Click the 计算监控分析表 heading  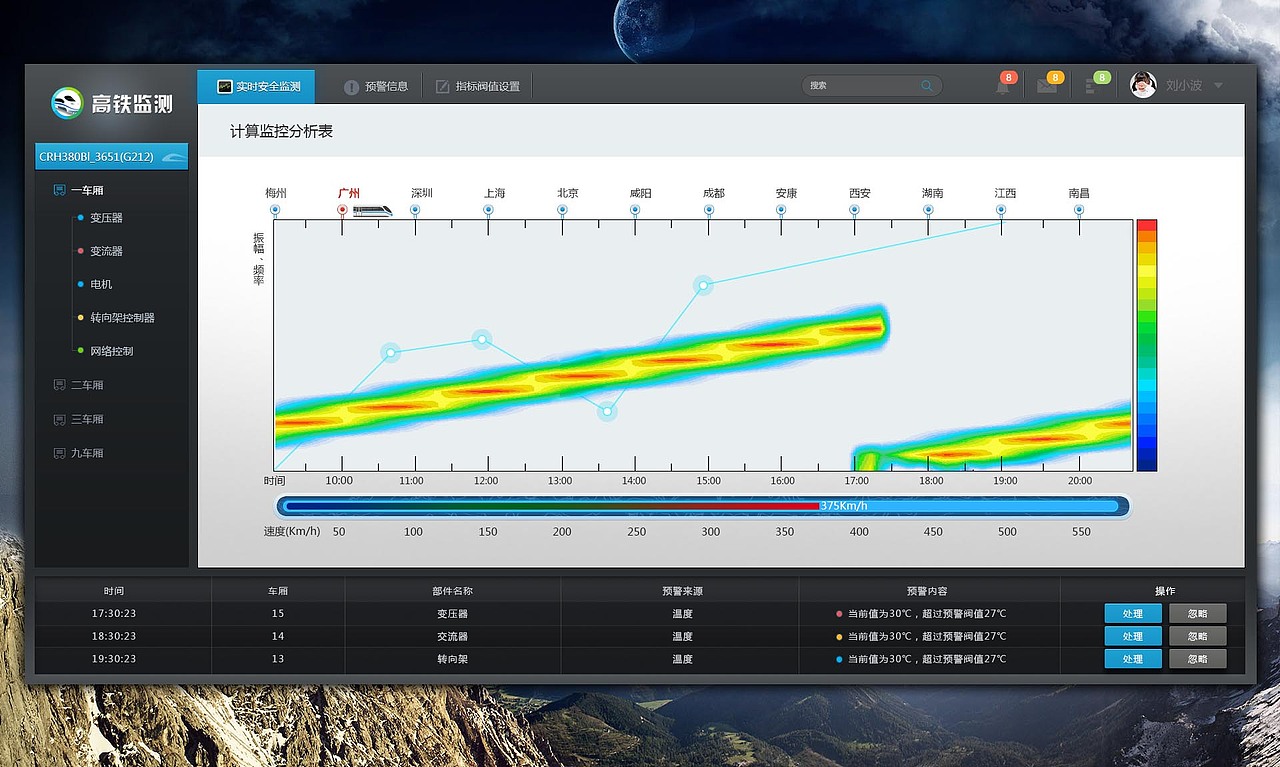click(281, 132)
